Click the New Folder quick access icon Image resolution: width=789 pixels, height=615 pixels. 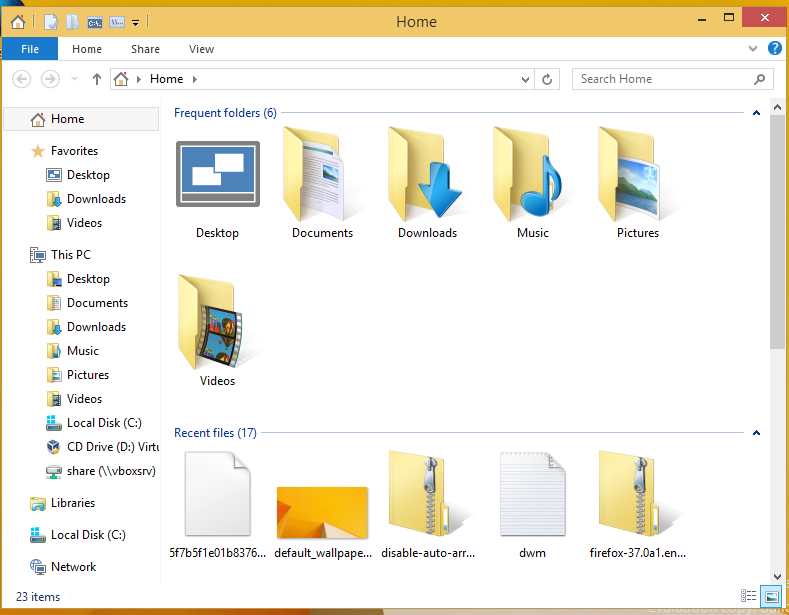click(72, 22)
